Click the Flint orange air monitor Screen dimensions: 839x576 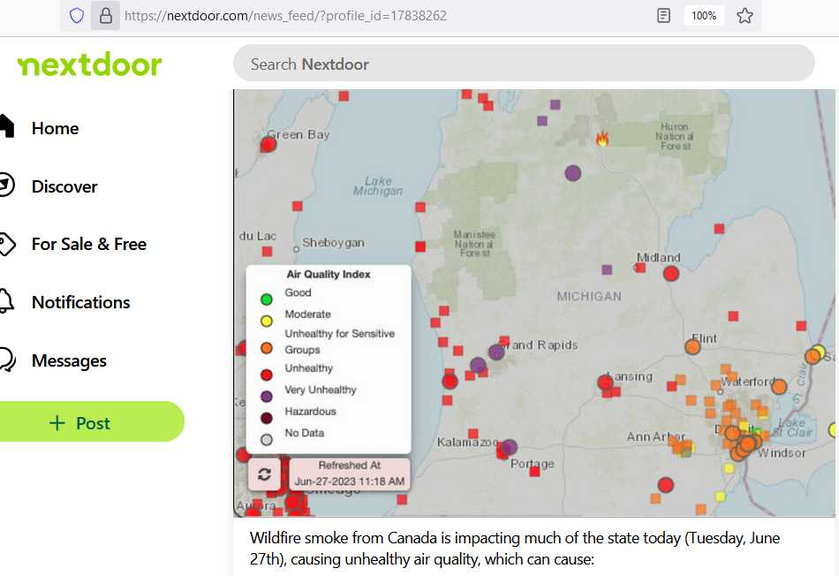tap(692, 347)
